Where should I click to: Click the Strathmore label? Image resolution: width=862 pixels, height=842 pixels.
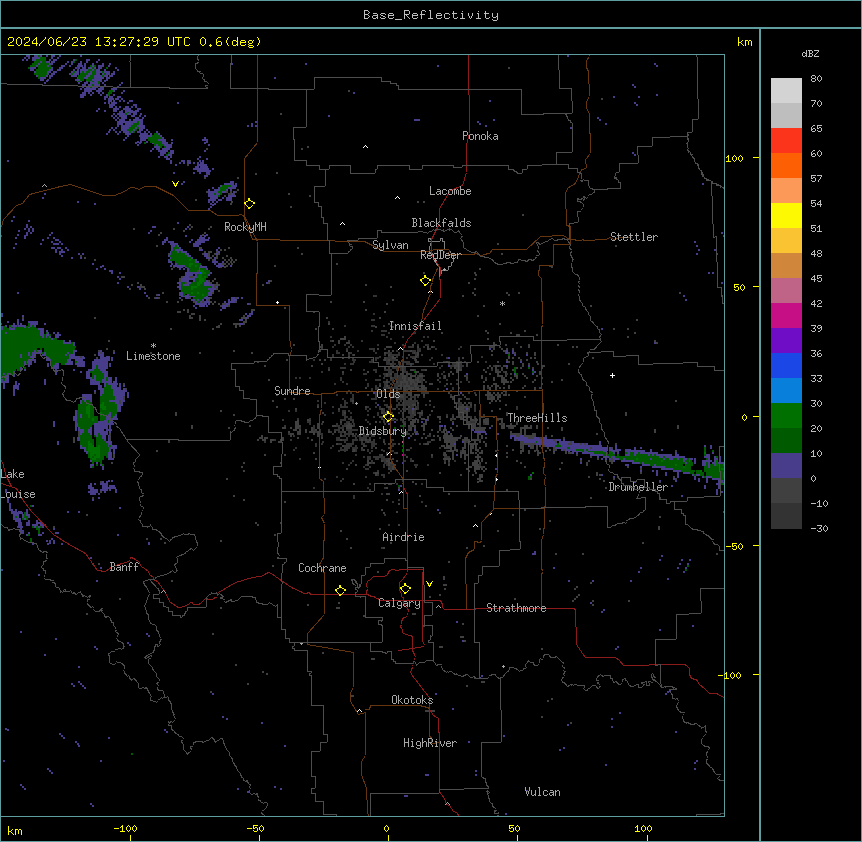coord(516,608)
